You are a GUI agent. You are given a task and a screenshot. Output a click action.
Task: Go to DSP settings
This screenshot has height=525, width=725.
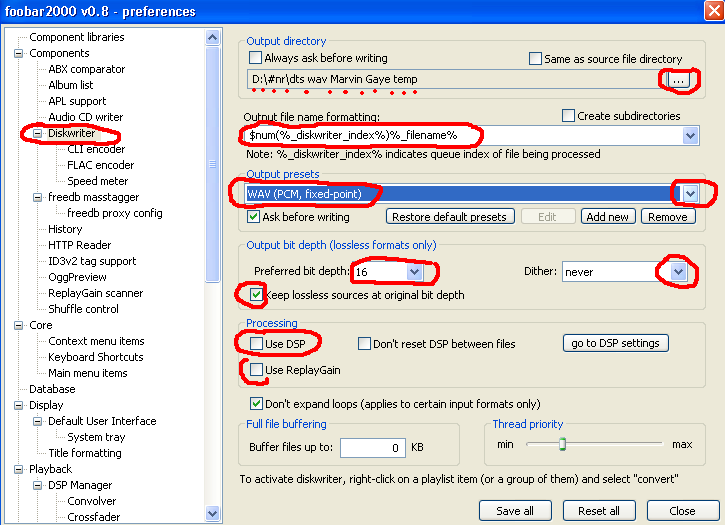click(615, 343)
